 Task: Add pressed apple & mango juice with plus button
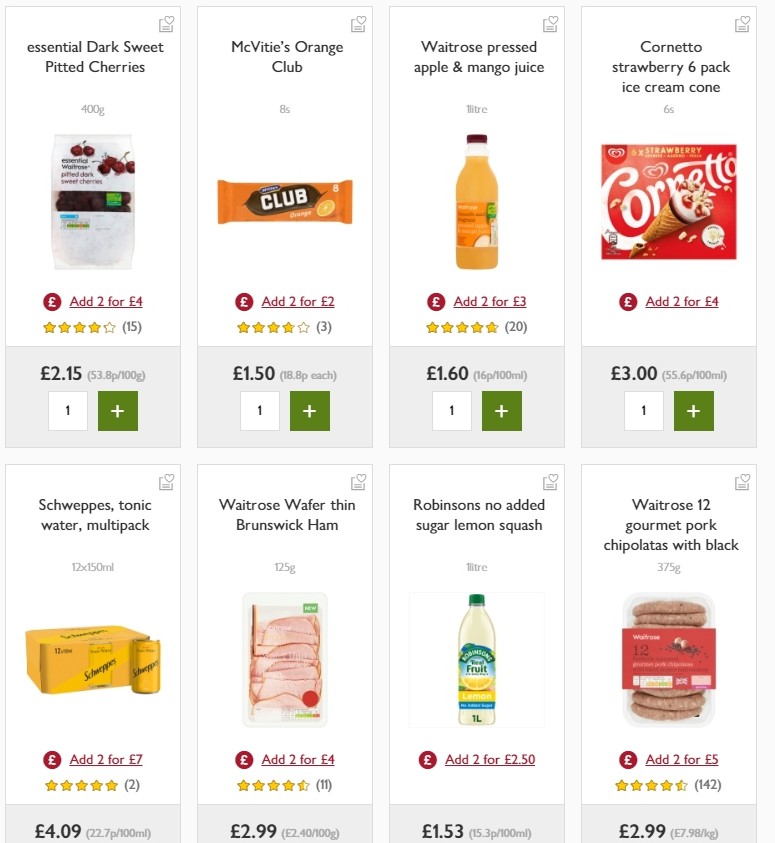[x=501, y=410]
